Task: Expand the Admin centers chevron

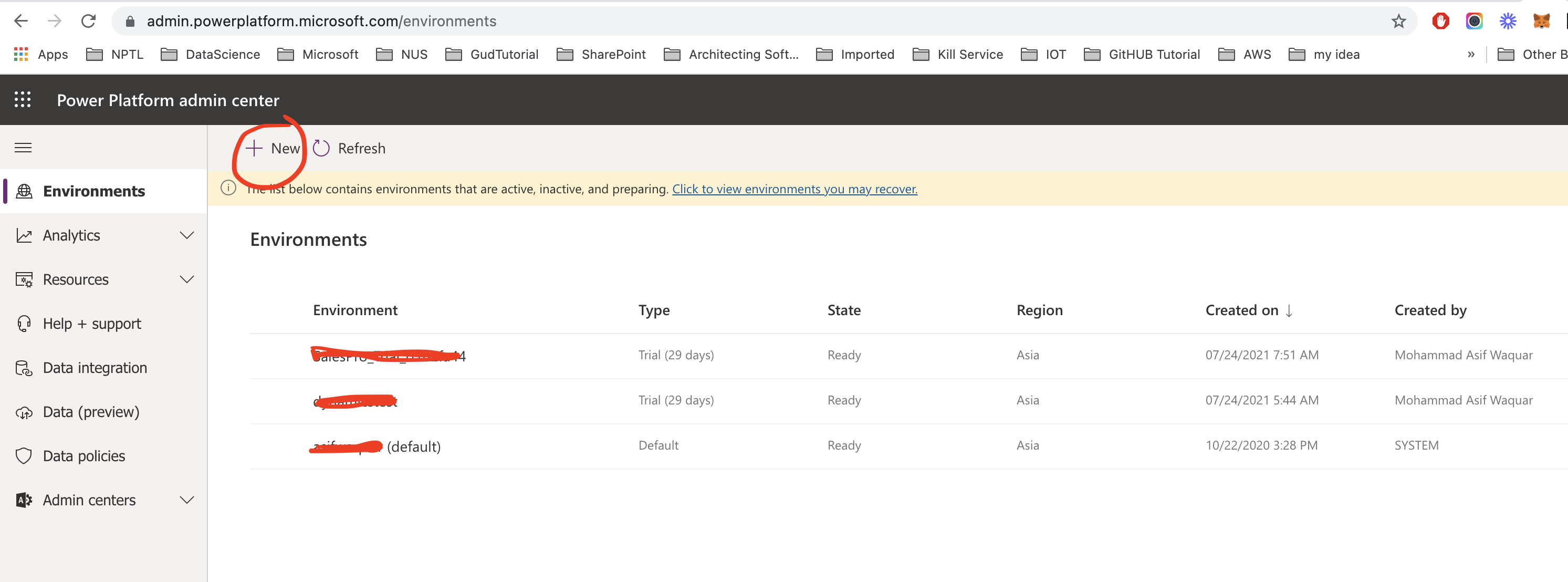Action: click(x=187, y=499)
